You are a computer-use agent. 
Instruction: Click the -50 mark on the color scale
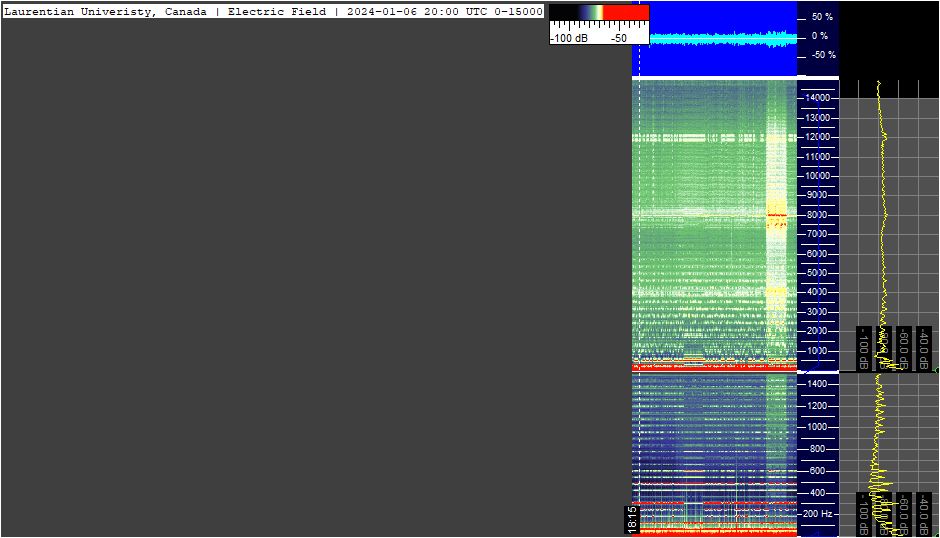point(619,38)
